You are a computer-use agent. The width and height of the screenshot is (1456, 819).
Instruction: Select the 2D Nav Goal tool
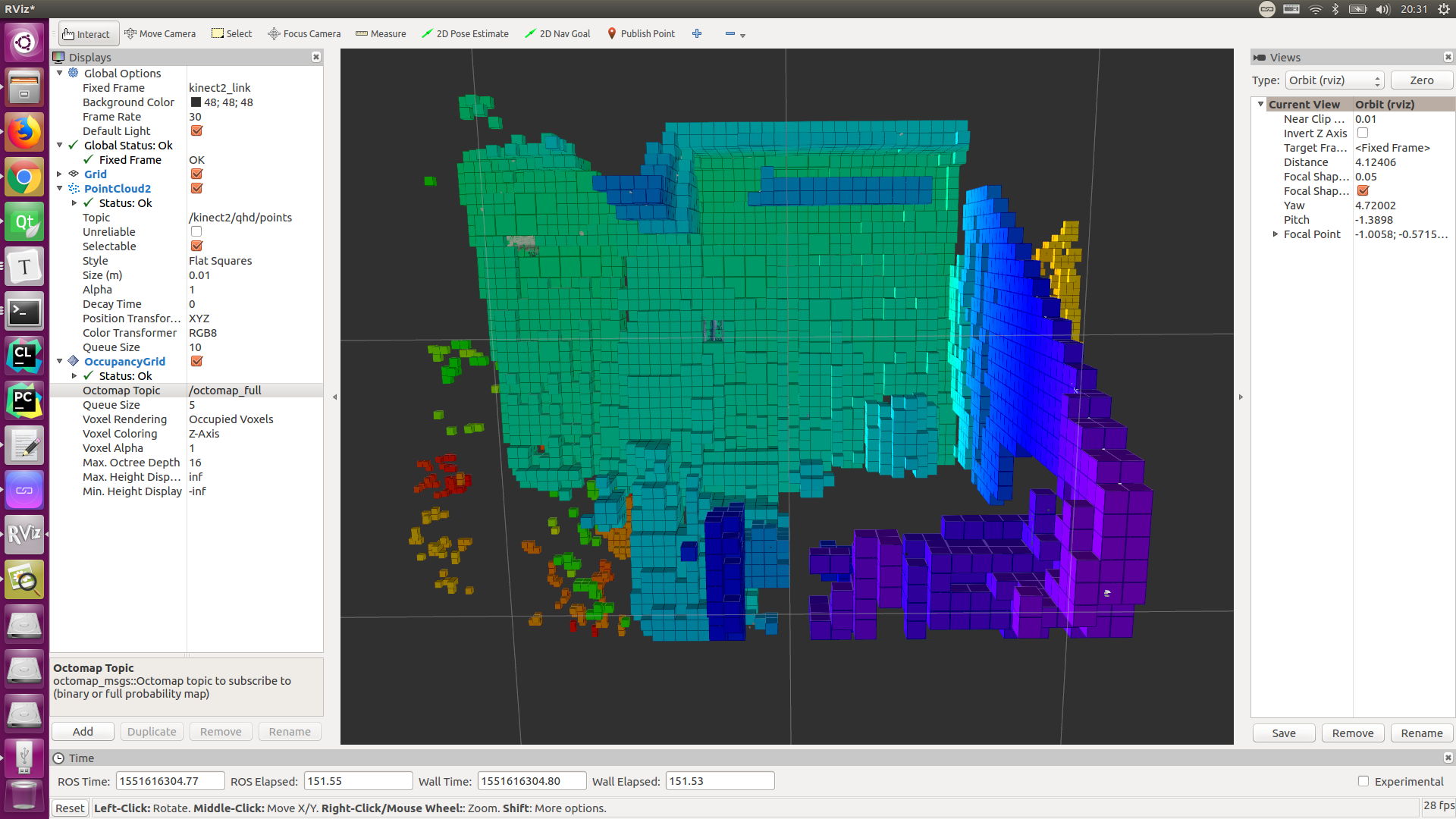(557, 34)
